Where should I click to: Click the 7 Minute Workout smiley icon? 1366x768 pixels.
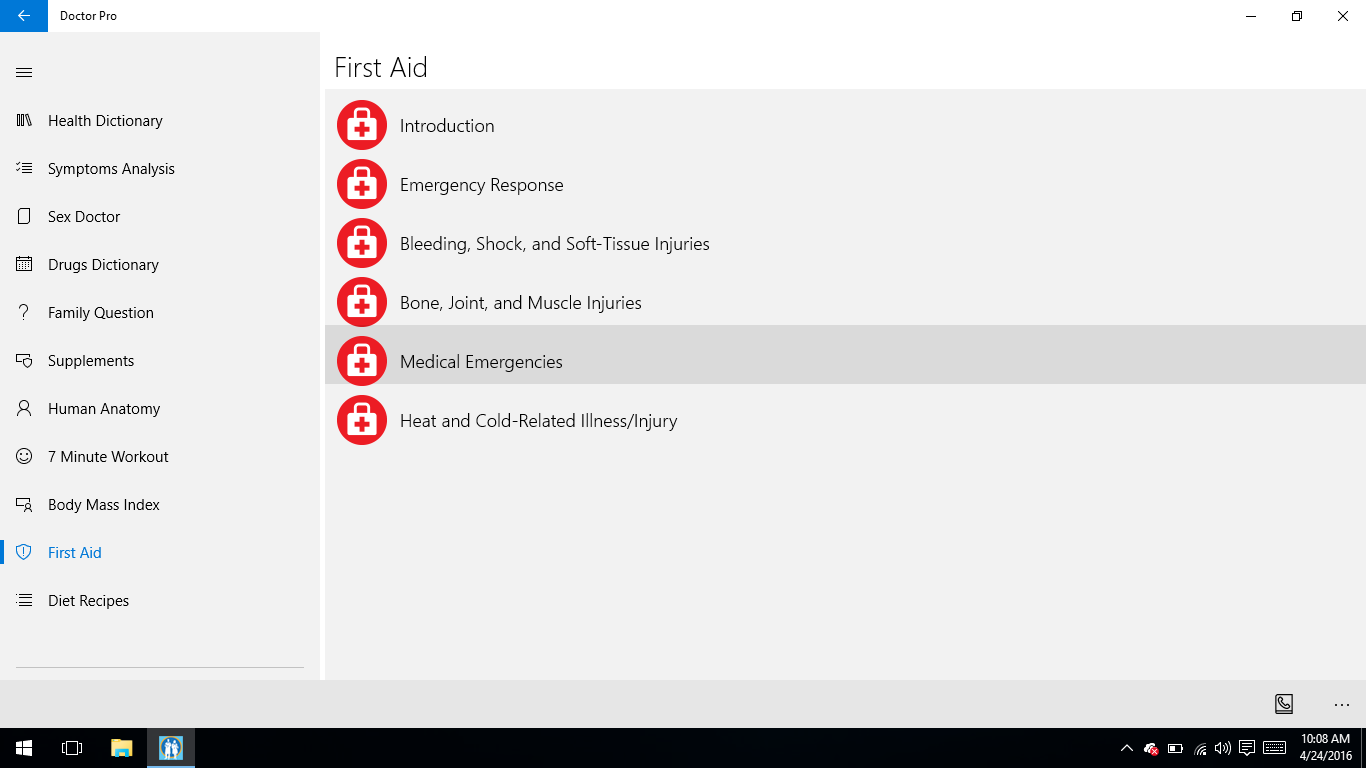pyautogui.click(x=24, y=457)
